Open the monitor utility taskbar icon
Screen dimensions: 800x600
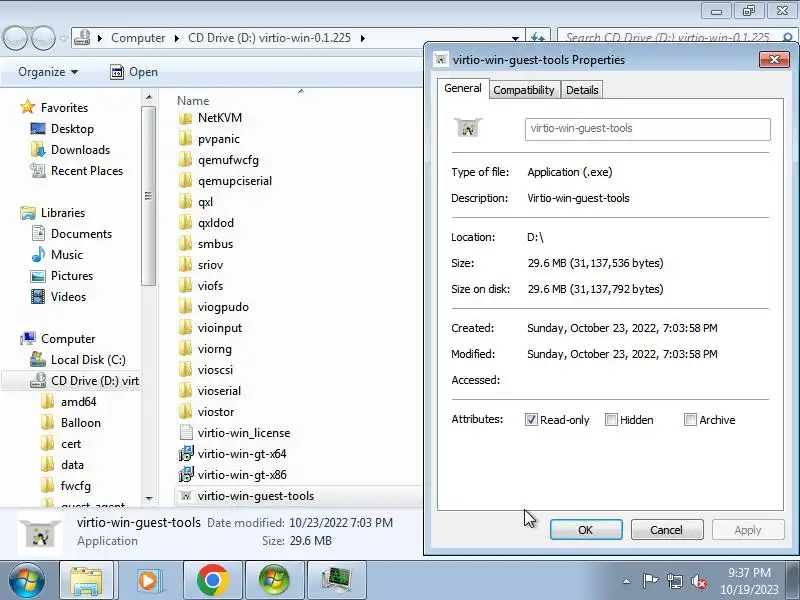point(337,580)
